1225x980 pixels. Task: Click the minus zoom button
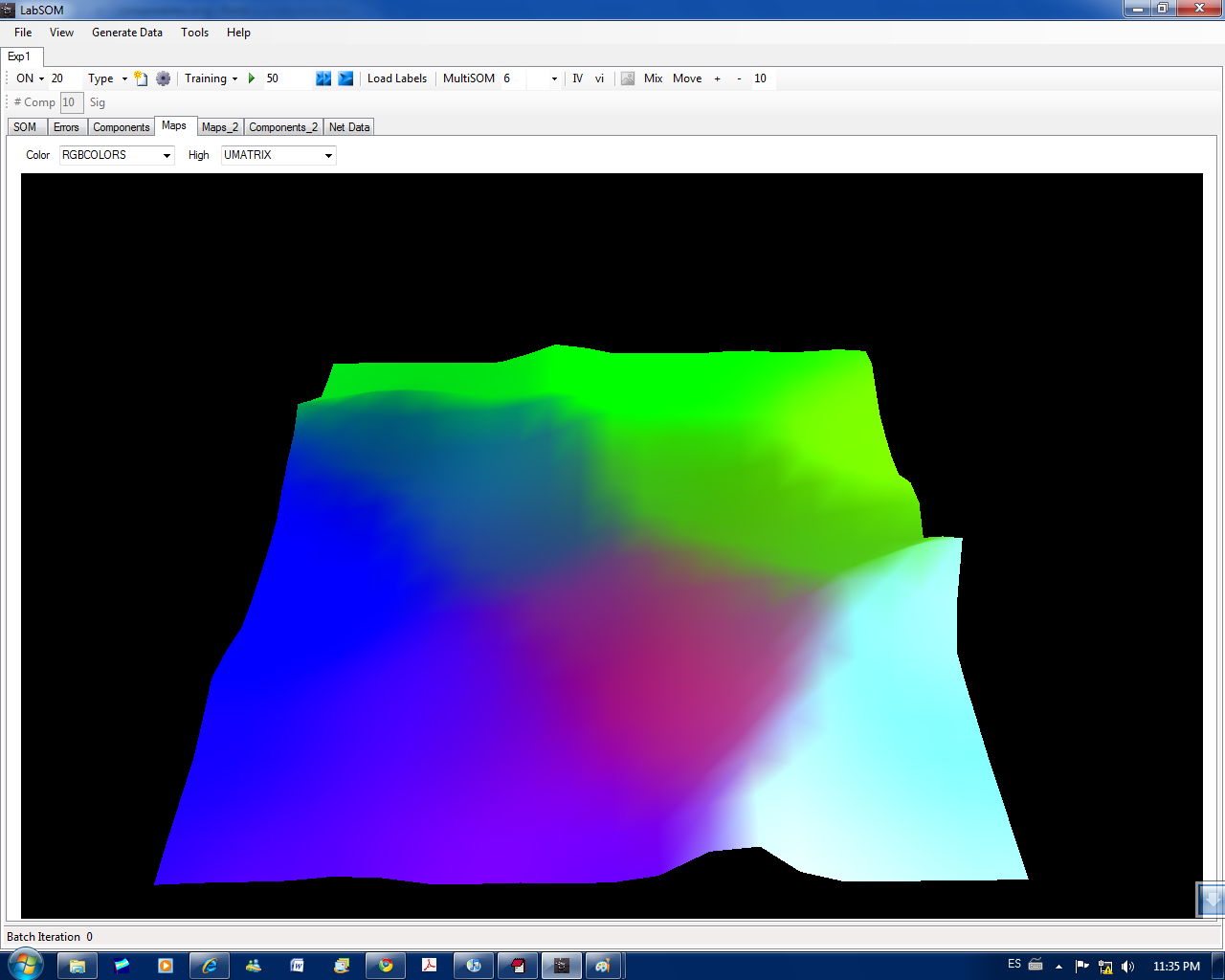tap(739, 78)
